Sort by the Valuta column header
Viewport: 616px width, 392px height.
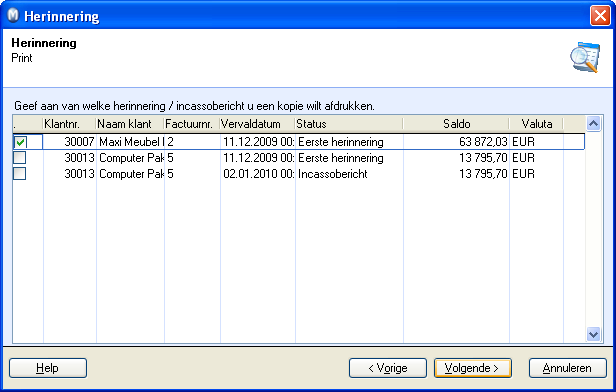tap(536, 124)
